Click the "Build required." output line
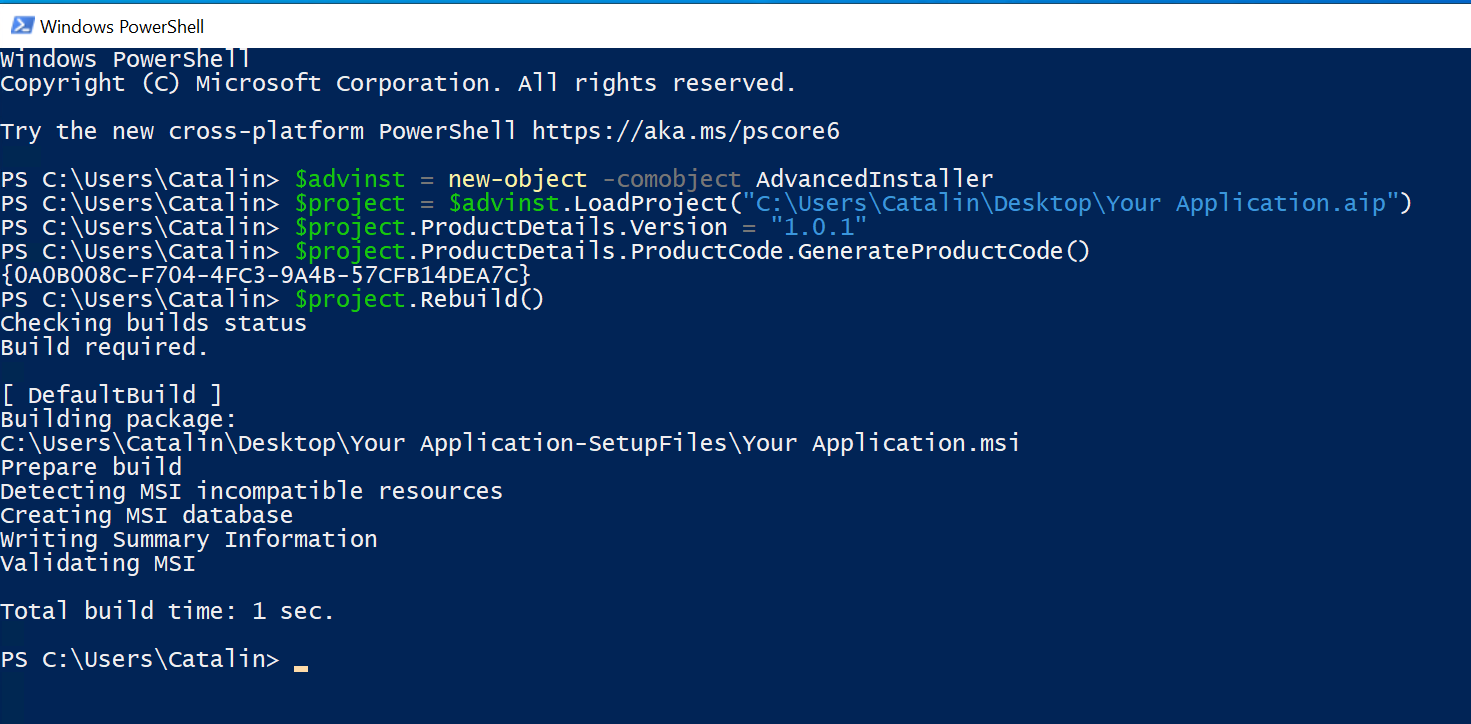The image size is (1471, 724). coord(104,347)
